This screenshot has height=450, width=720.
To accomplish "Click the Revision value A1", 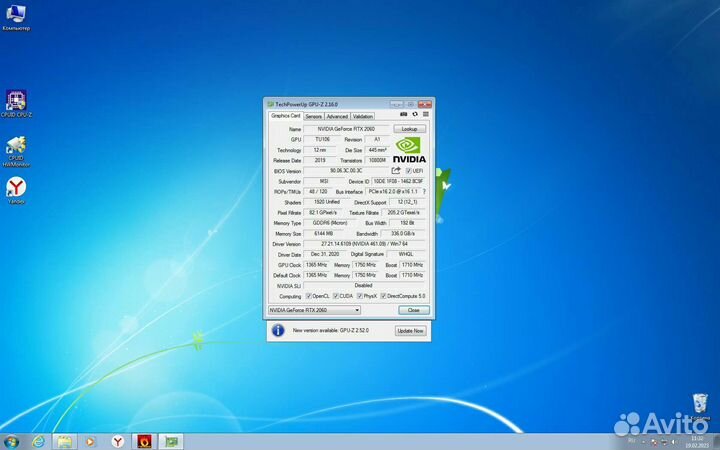I will coord(377,139).
